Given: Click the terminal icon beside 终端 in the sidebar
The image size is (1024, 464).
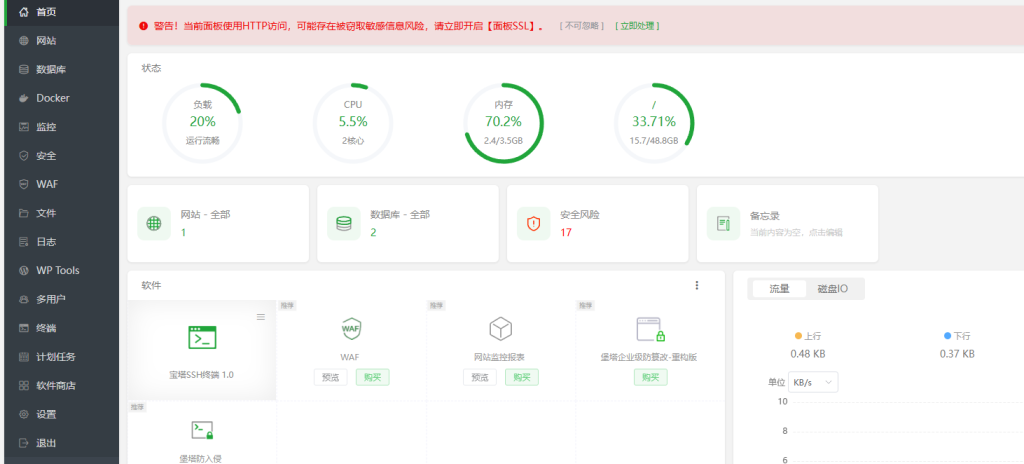Looking at the screenshot, I should pyautogui.click(x=24, y=328).
